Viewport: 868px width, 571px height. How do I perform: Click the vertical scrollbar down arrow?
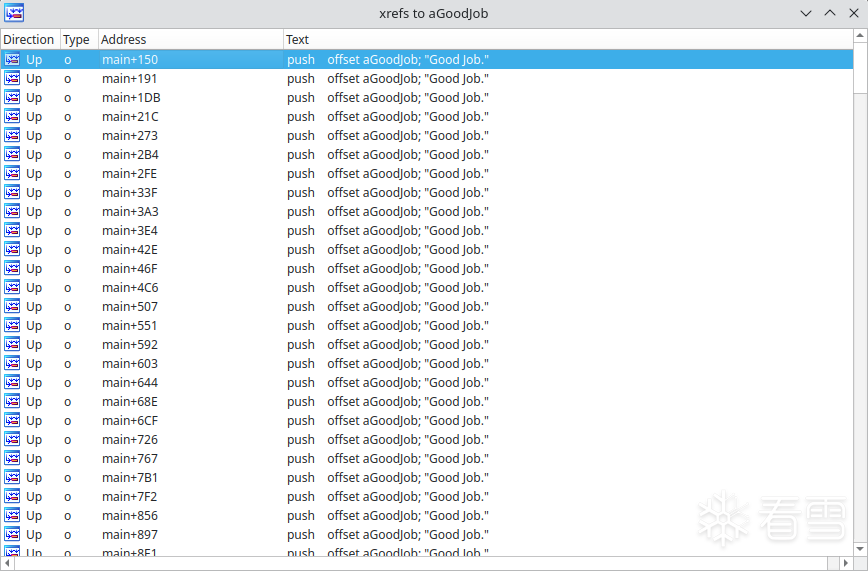point(860,549)
